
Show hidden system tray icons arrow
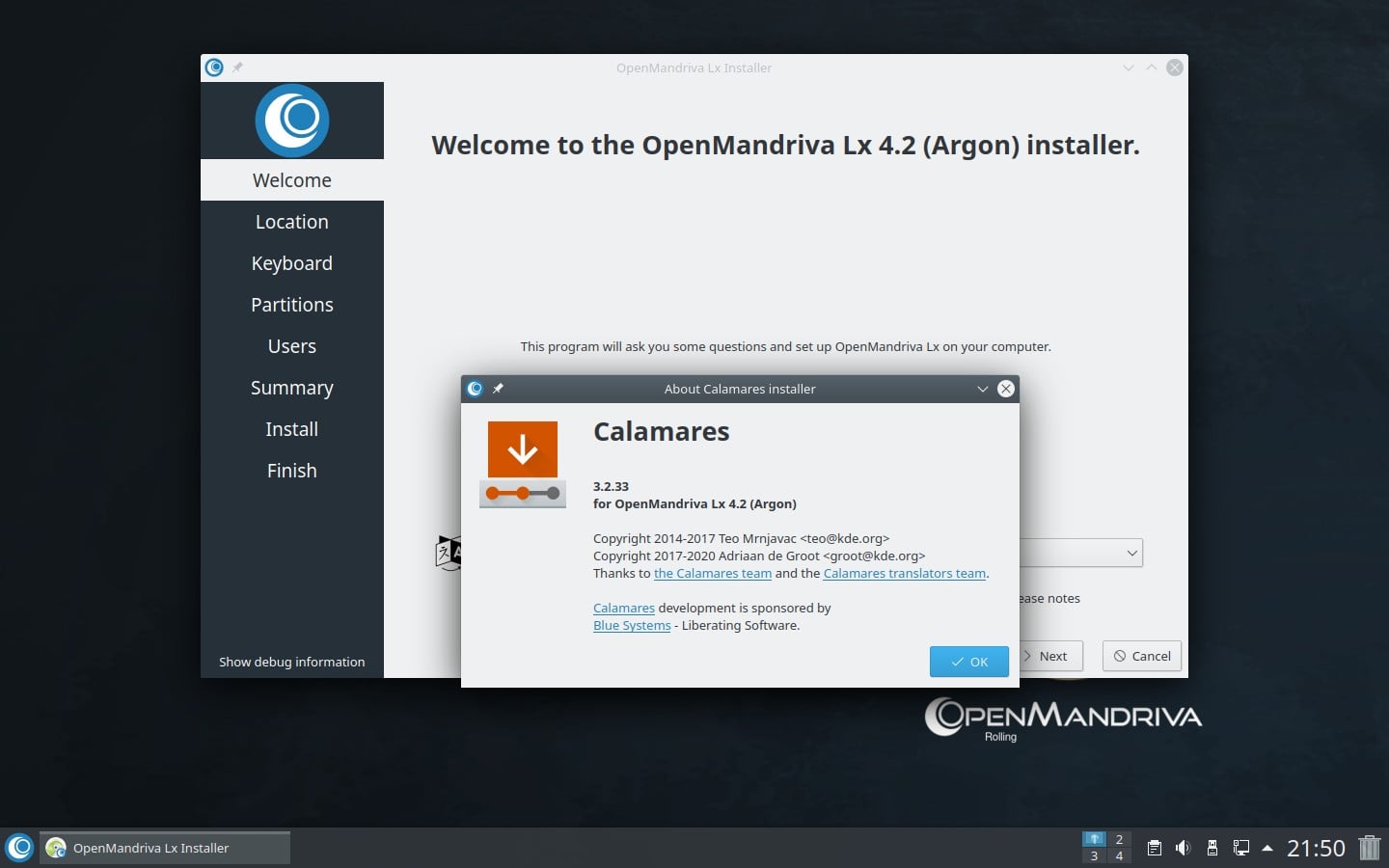[x=1267, y=848]
